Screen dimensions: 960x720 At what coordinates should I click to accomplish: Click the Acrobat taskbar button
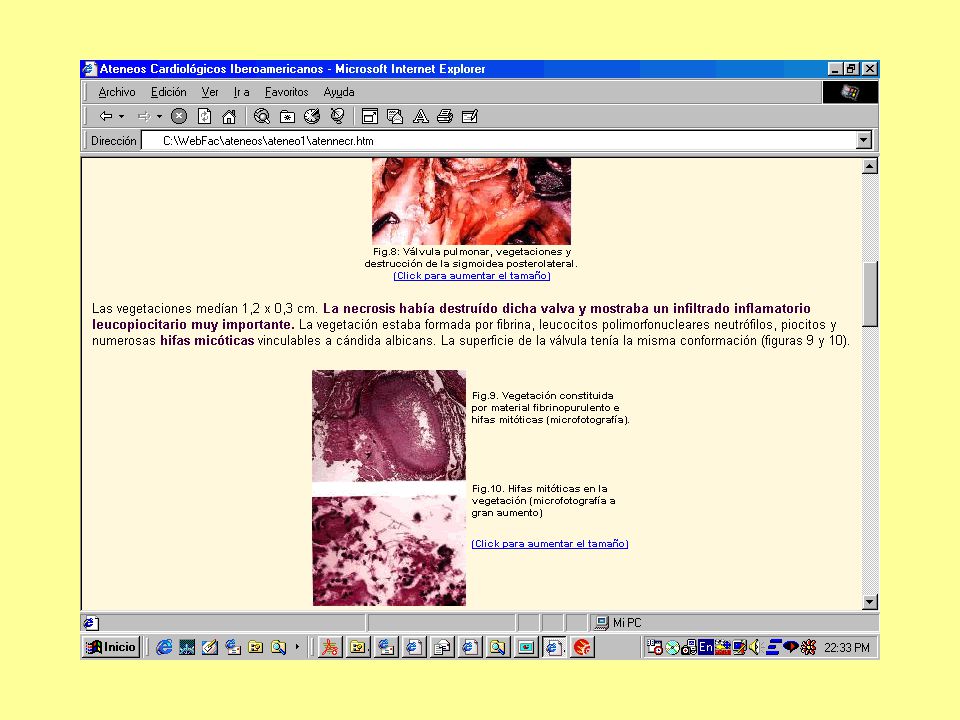(x=329, y=647)
